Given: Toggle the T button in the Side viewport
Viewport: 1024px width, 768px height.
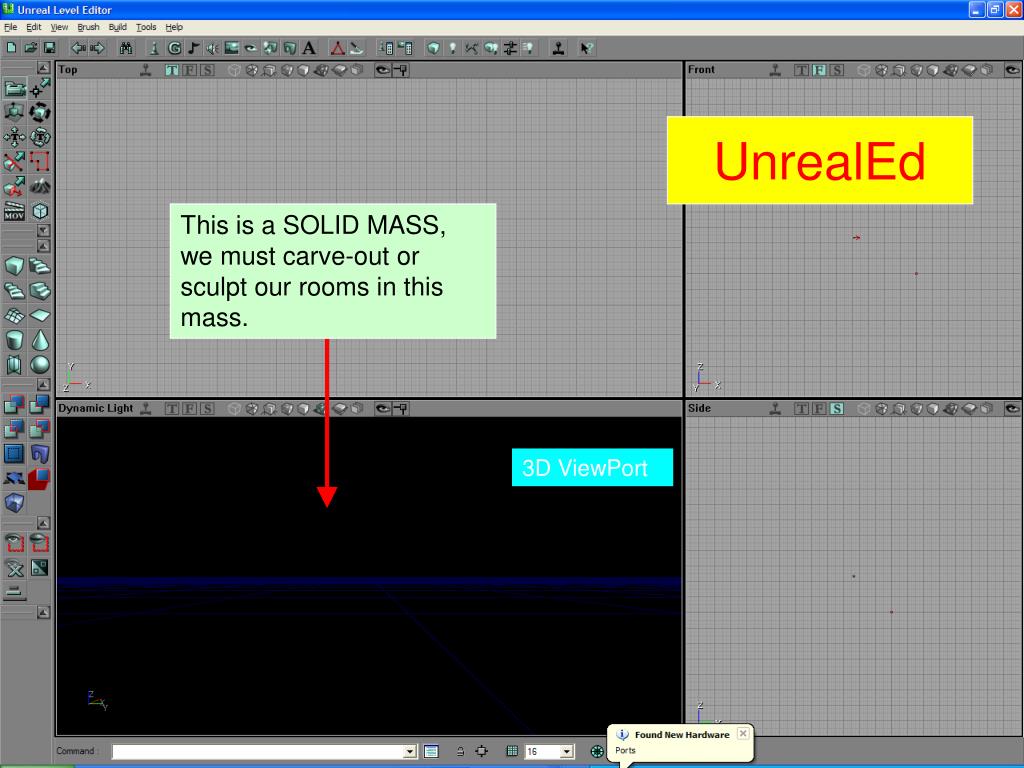Looking at the screenshot, I should (x=801, y=409).
